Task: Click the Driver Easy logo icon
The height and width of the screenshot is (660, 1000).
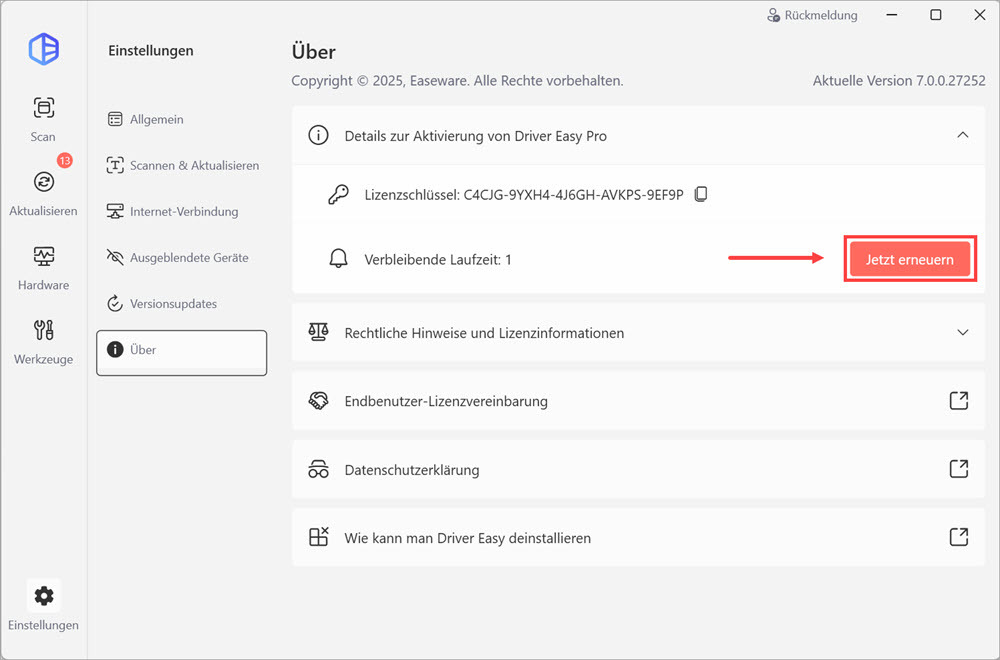Action: [44, 49]
